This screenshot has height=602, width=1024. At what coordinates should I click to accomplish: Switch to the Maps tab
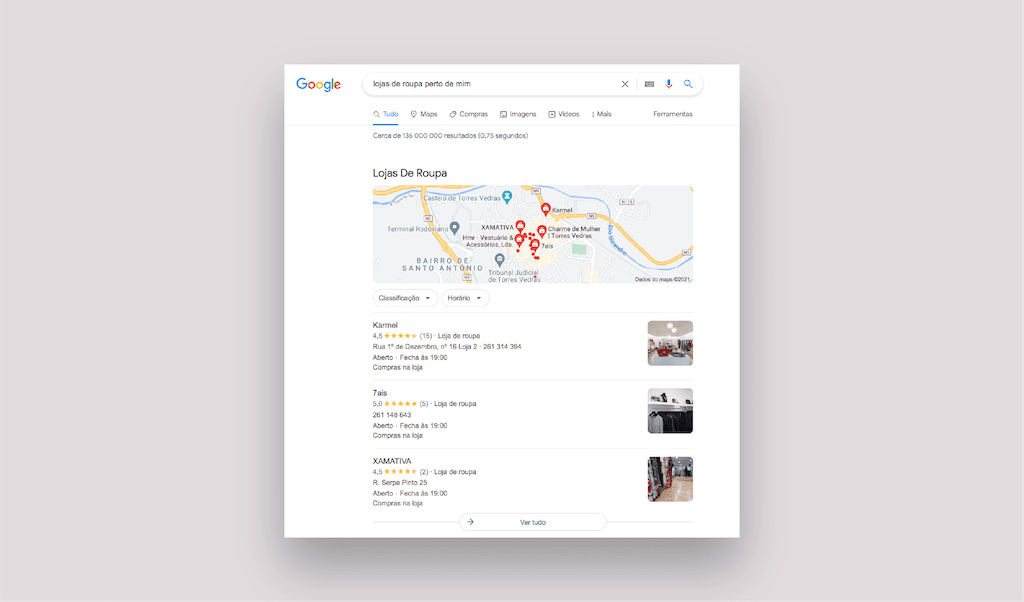click(x=423, y=114)
